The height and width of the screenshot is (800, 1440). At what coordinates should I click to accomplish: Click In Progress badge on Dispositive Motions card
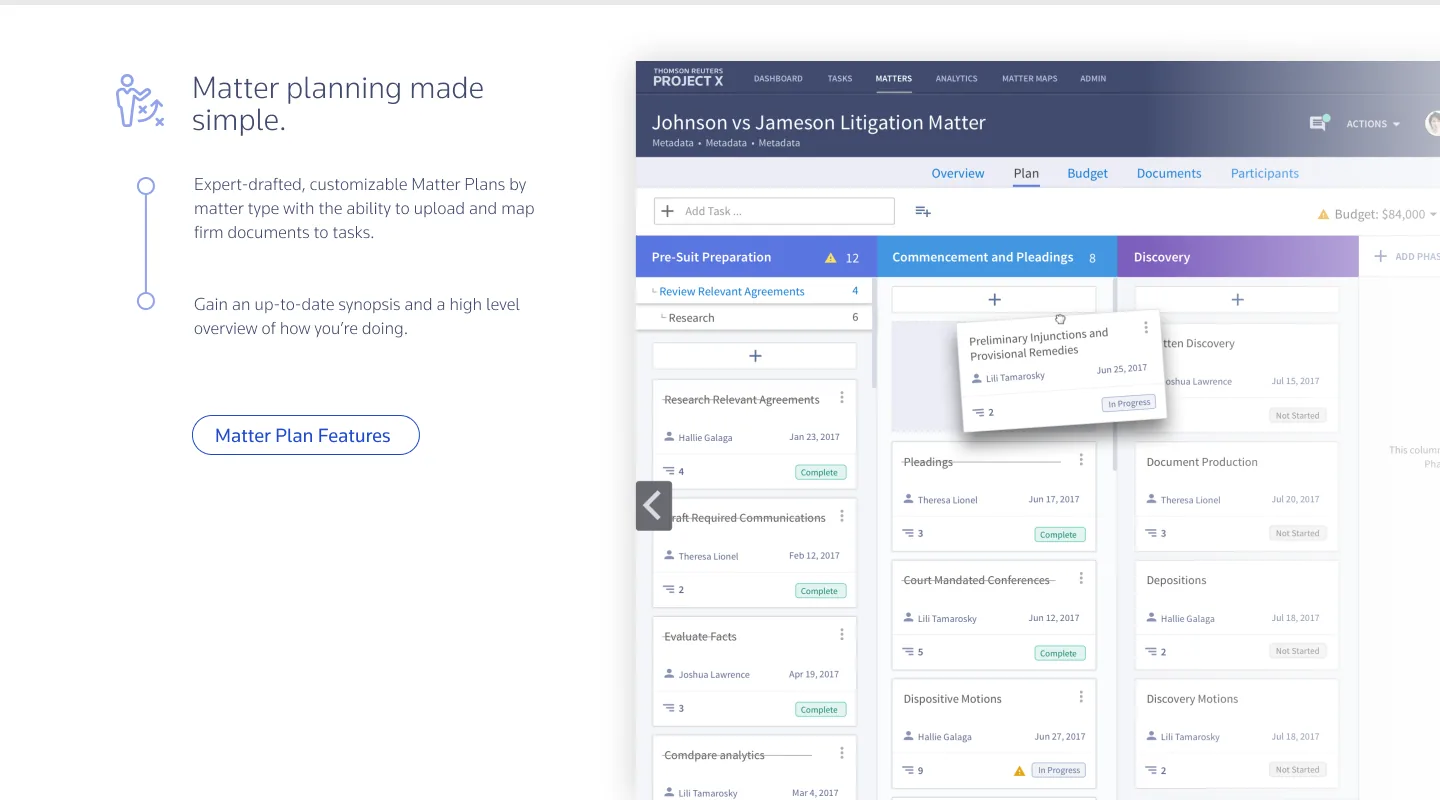1059,770
